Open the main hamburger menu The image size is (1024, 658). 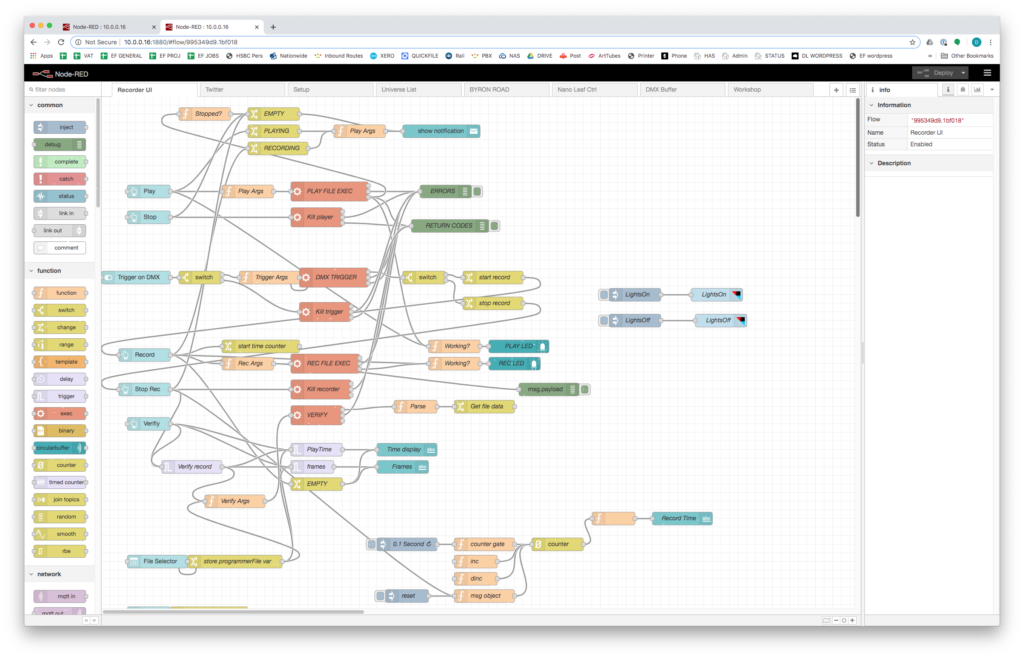(x=988, y=72)
